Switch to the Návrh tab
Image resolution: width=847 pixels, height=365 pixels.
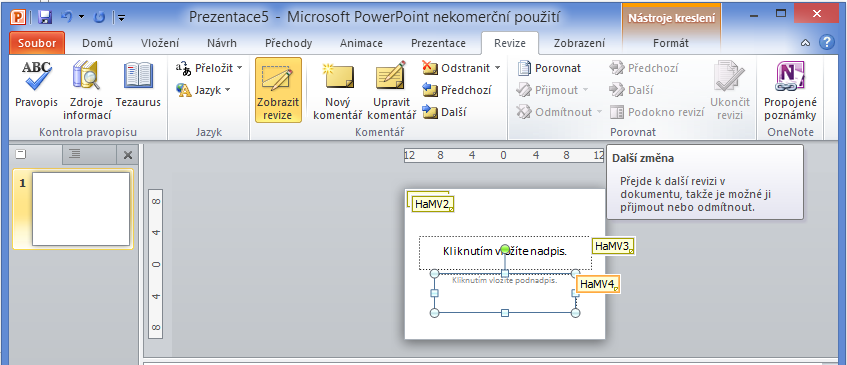221,43
